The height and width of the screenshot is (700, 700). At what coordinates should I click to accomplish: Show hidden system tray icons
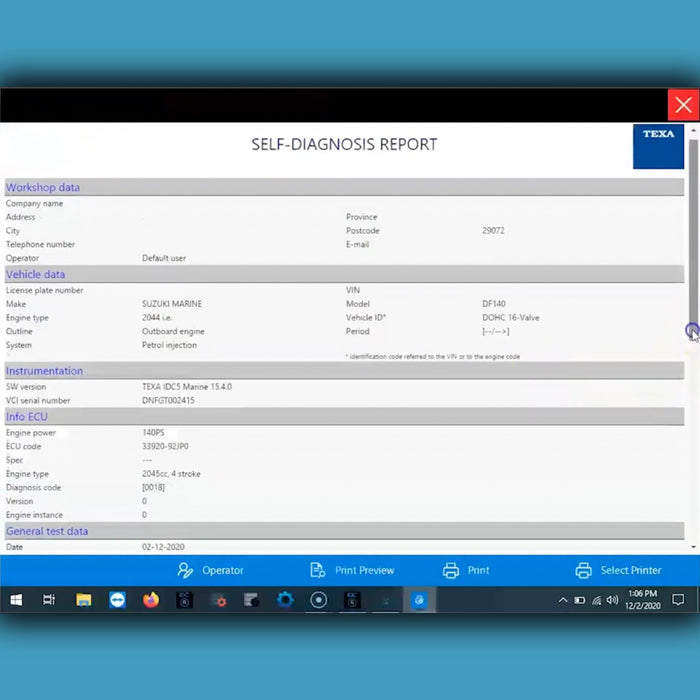563,600
